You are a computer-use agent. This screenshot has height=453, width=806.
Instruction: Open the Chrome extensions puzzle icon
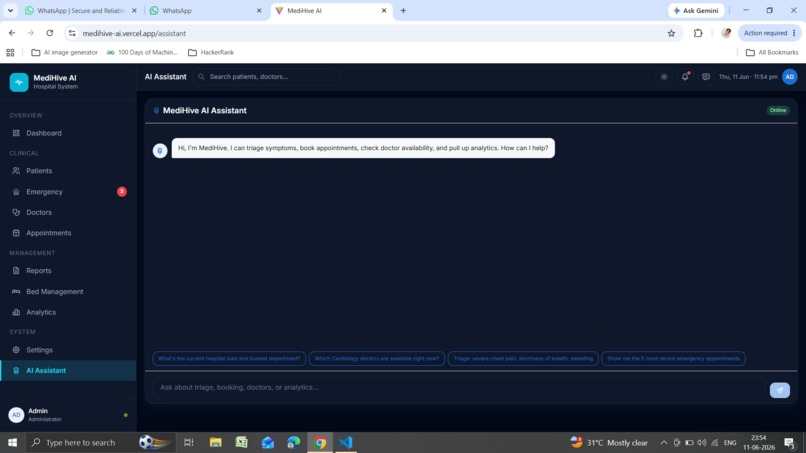pos(698,33)
